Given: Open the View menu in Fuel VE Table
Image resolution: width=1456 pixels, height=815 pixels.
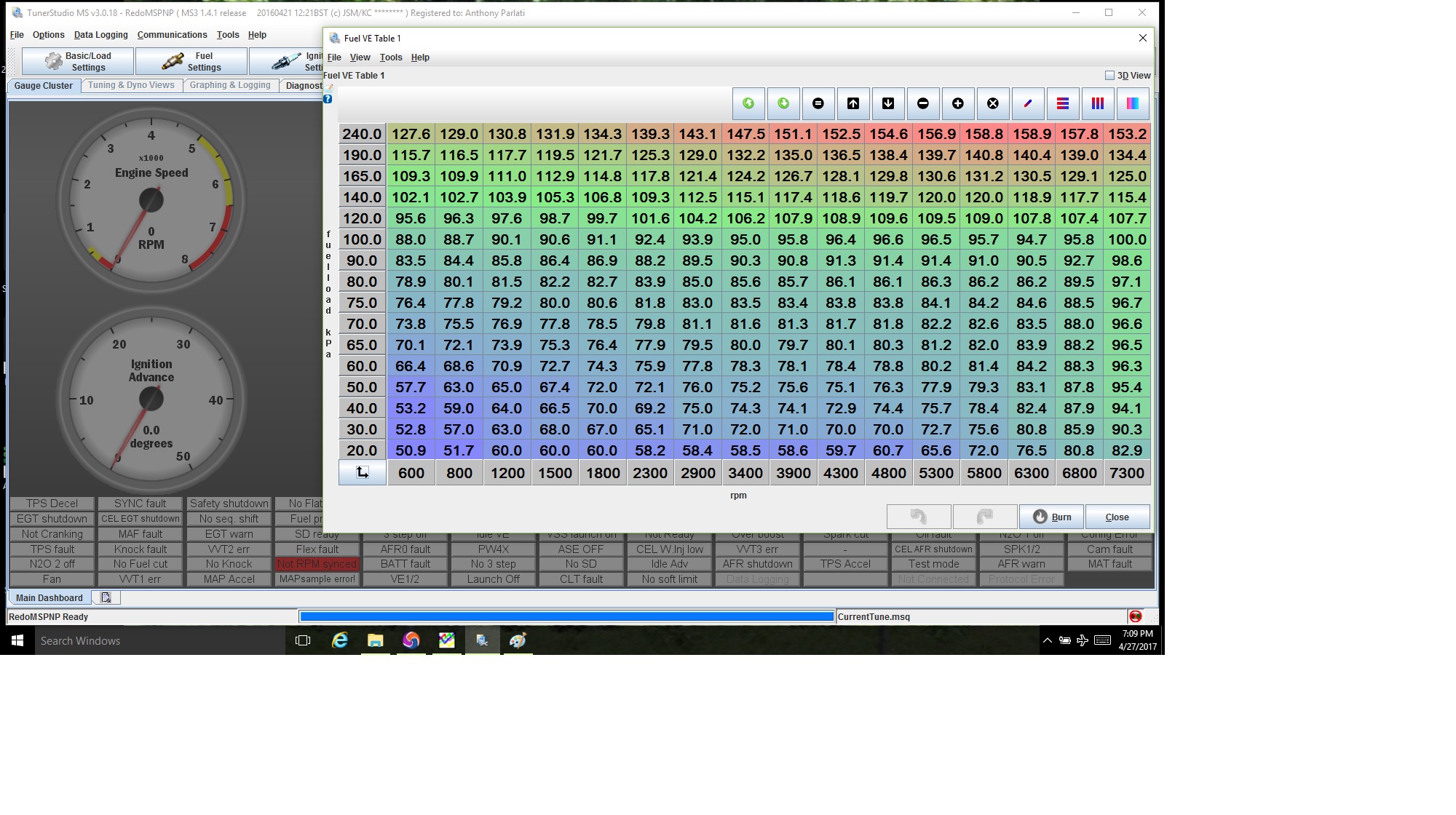Looking at the screenshot, I should click(360, 57).
